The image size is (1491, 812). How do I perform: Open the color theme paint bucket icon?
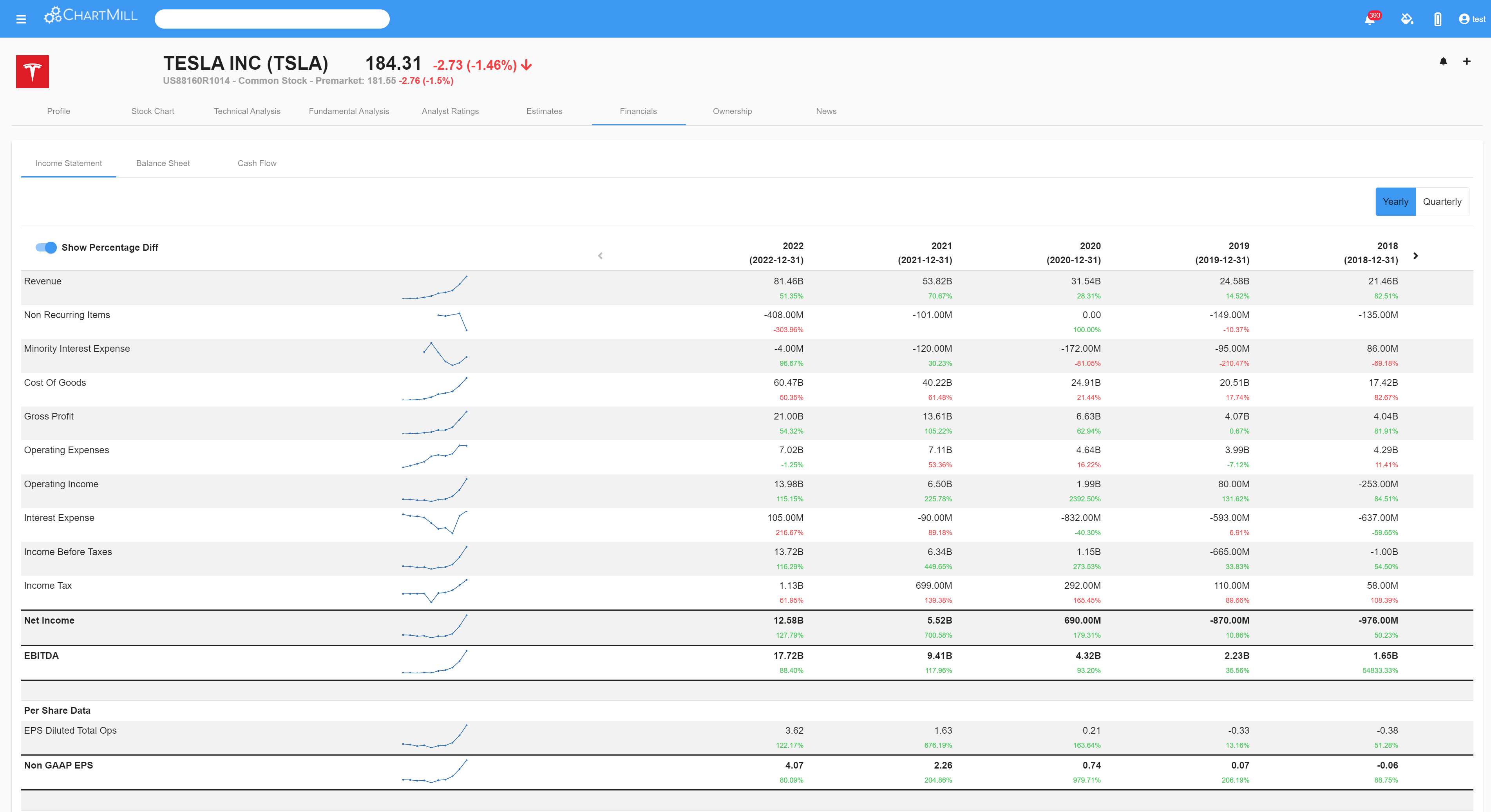click(1407, 19)
